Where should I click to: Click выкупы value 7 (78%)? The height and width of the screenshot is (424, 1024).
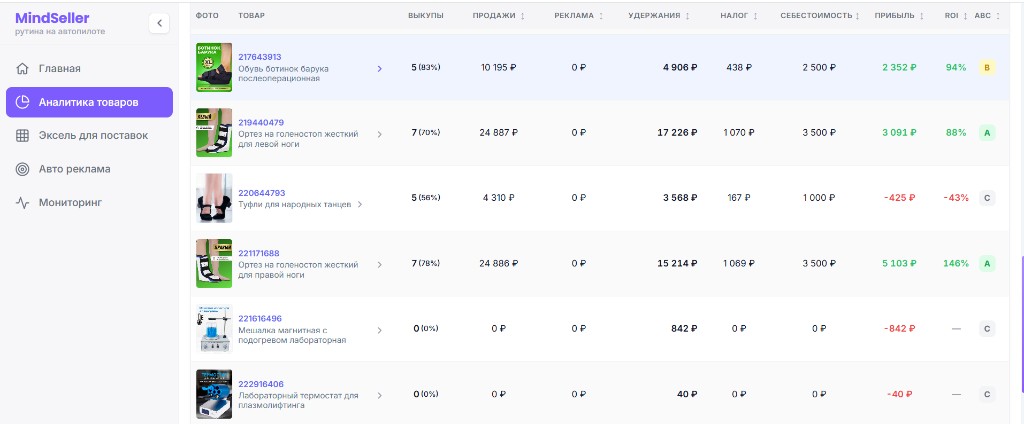tap(426, 263)
